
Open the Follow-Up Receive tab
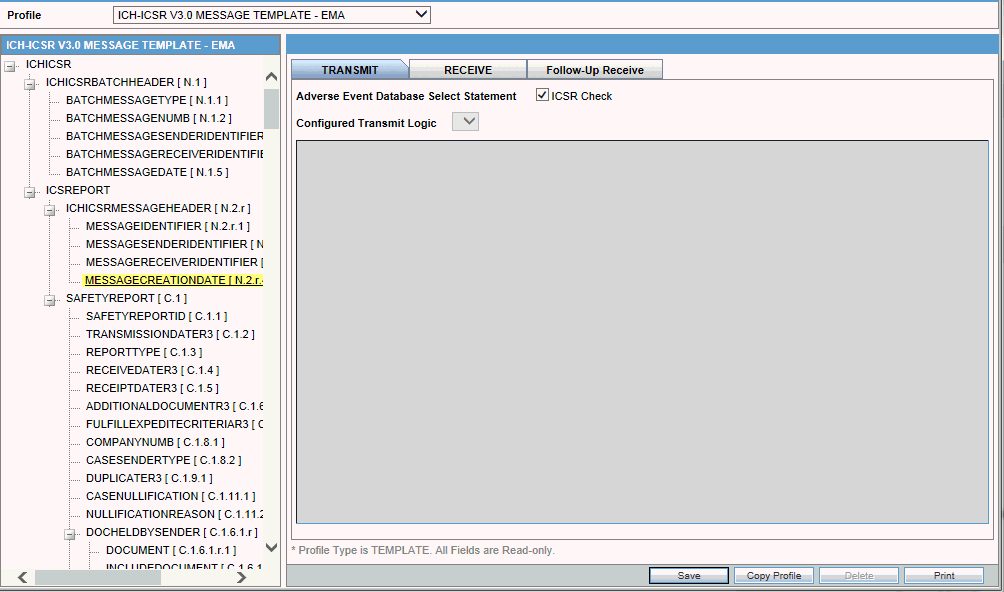point(595,69)
